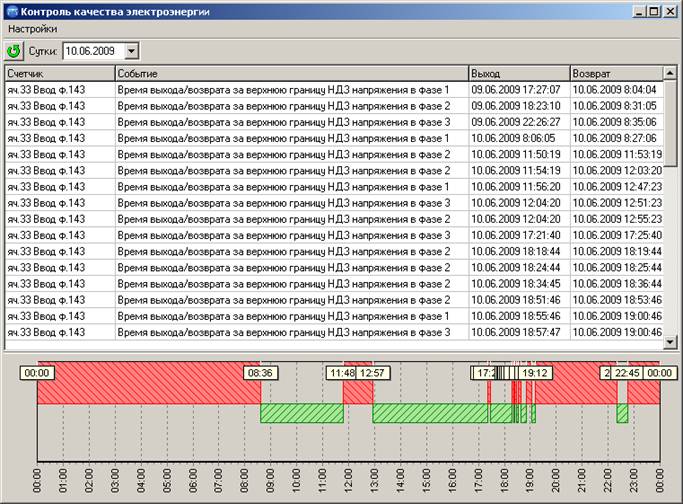Click the 11:48 timeline marker label
Screen dimensions: 683x504
pos(342,373)
